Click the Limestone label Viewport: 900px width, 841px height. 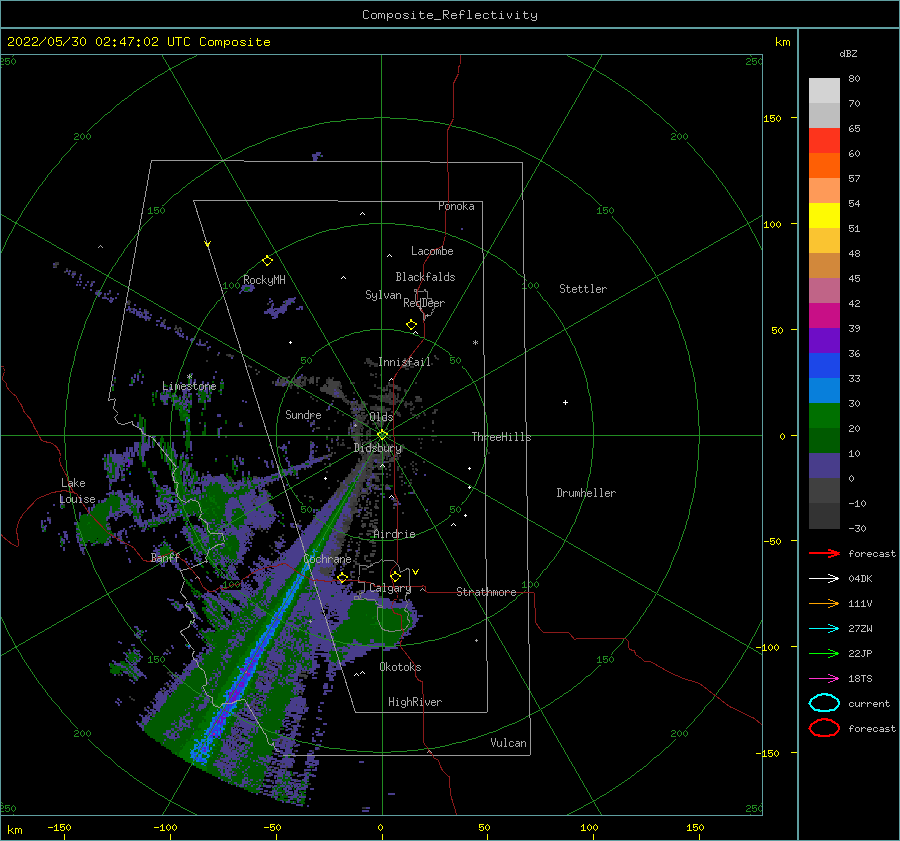point(189,386)
